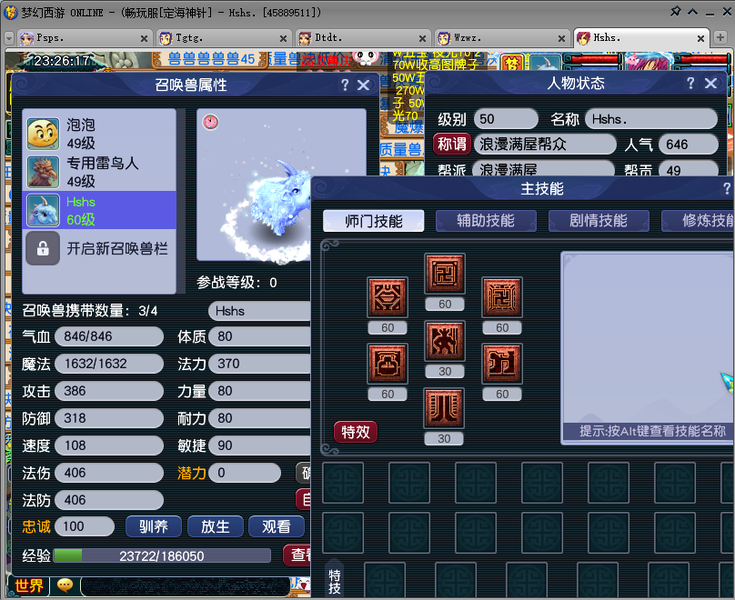The height and width of the screenshot is (600, 735).
Task: Click the top center skill icon level 60
Action: coord(444,274)
